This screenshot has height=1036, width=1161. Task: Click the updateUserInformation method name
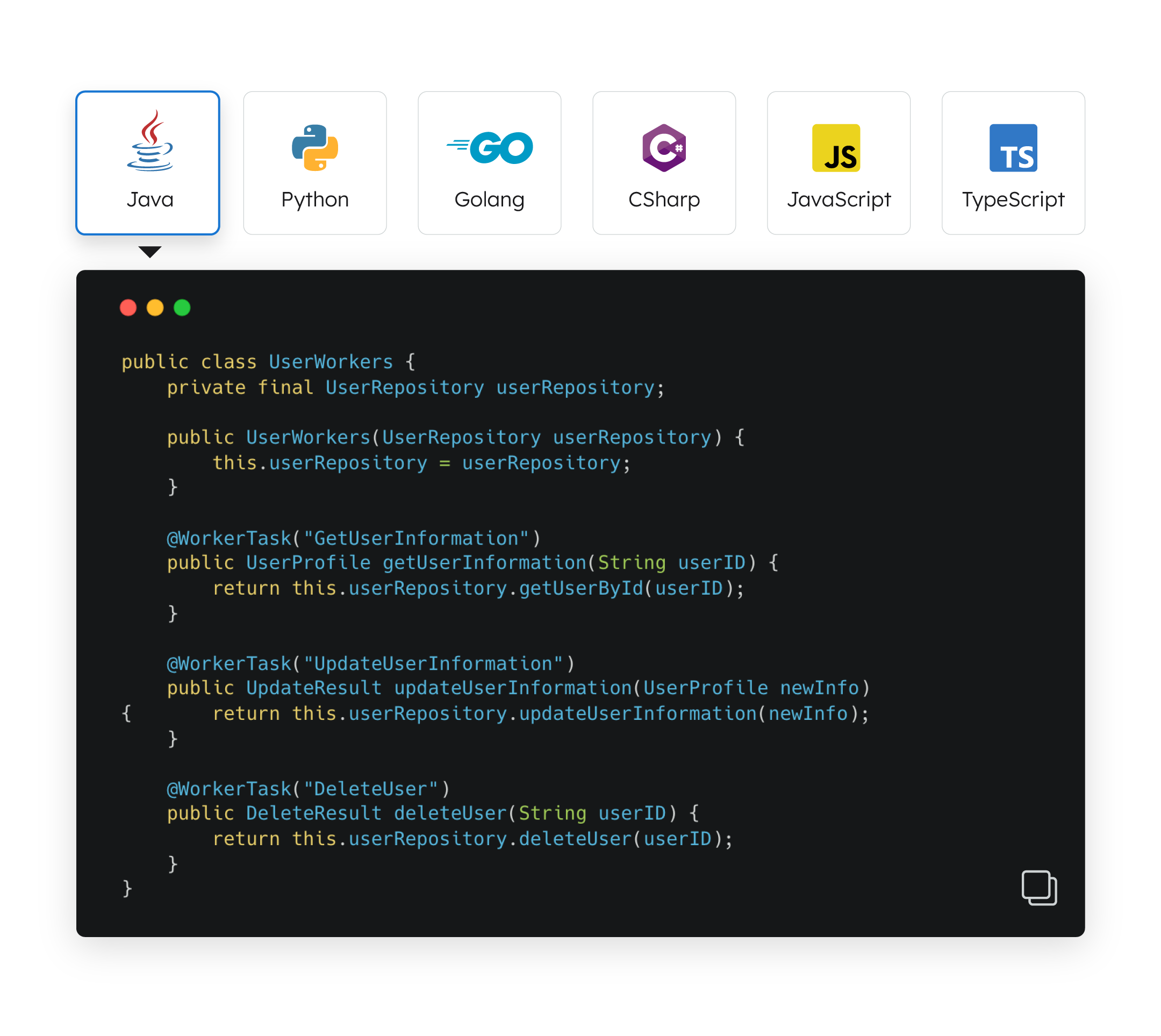[x=513, y=688]
